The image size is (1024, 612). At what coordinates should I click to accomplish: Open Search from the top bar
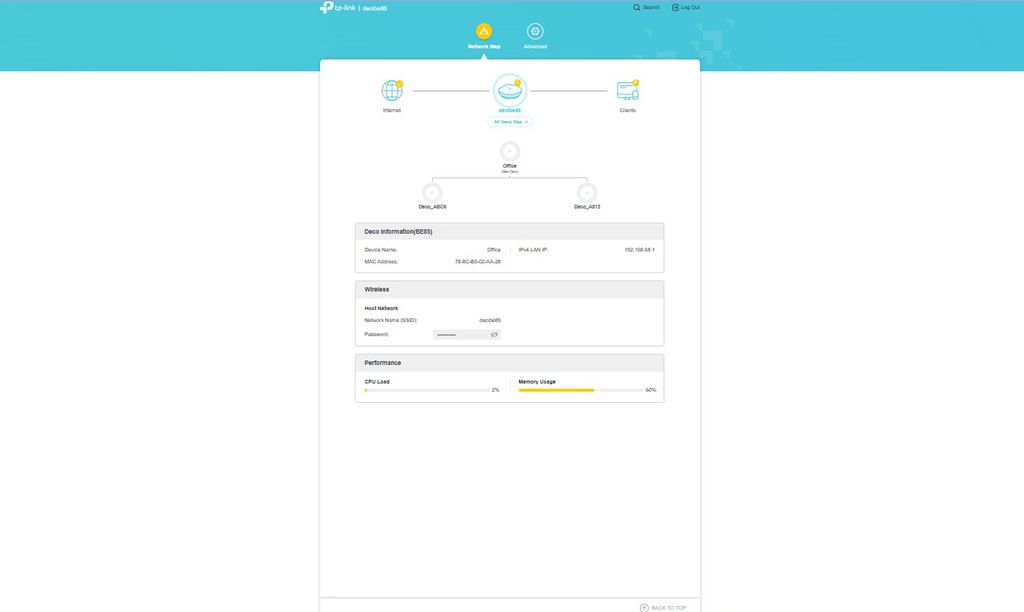645,7
